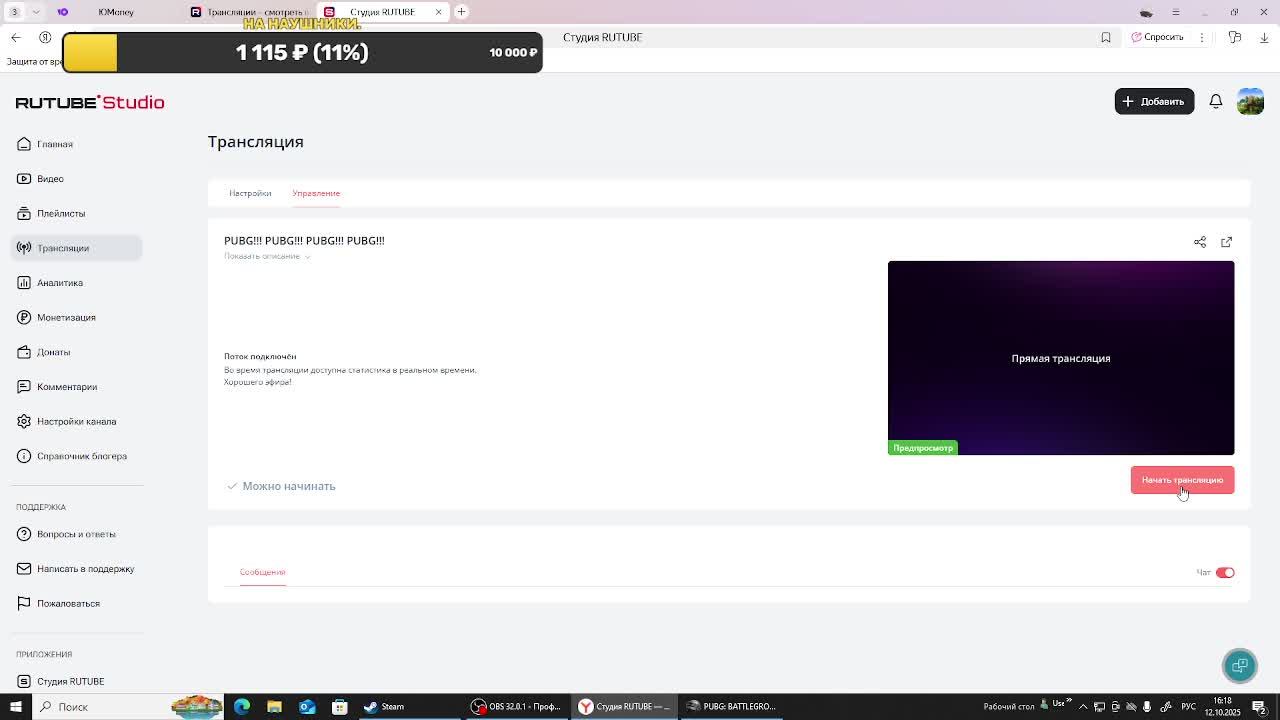Click the Поток подключён status text
Screen dimensions: 1280x720
point(260,356)
